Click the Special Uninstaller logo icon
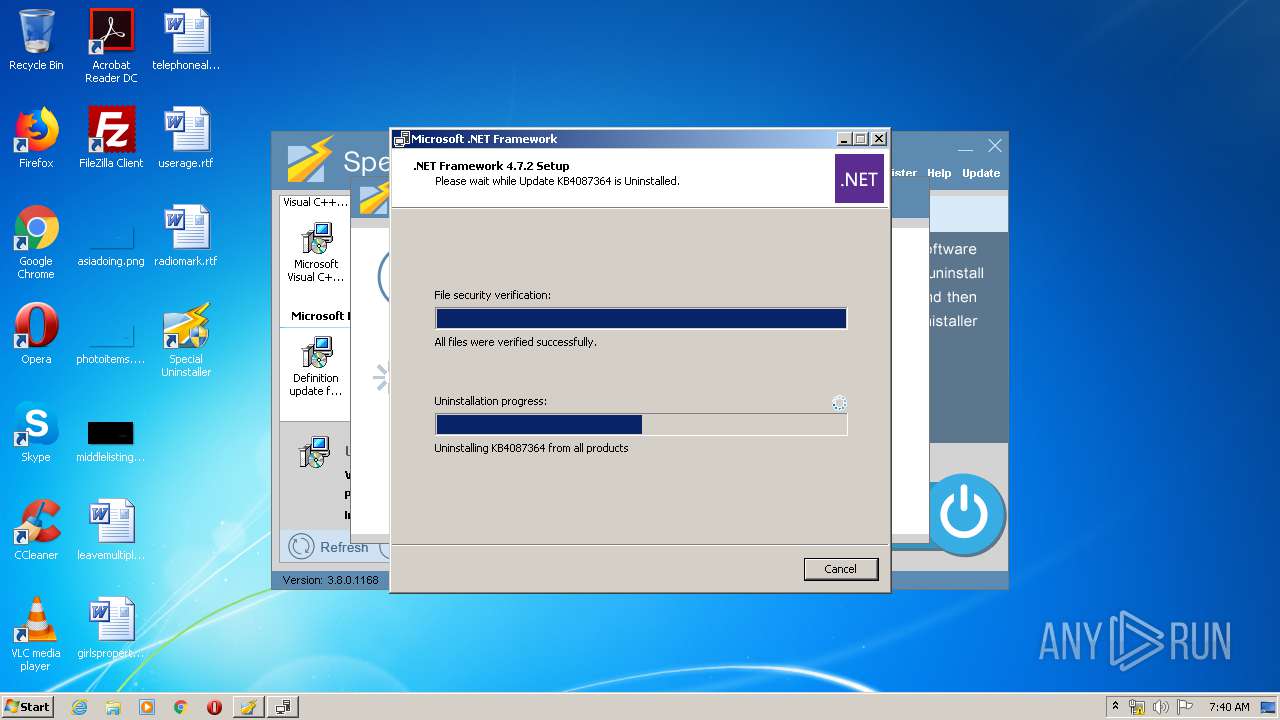 coord(309,159)
